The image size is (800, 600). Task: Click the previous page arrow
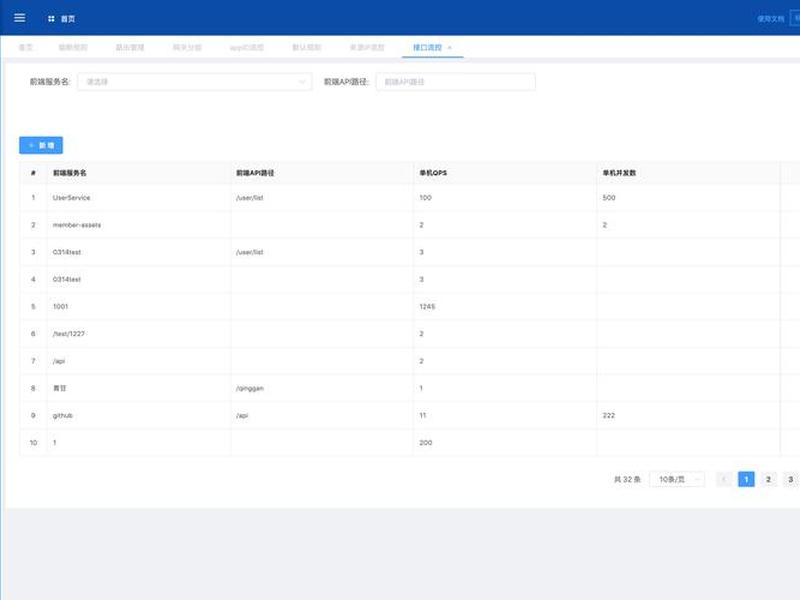(x=724, y=480)
